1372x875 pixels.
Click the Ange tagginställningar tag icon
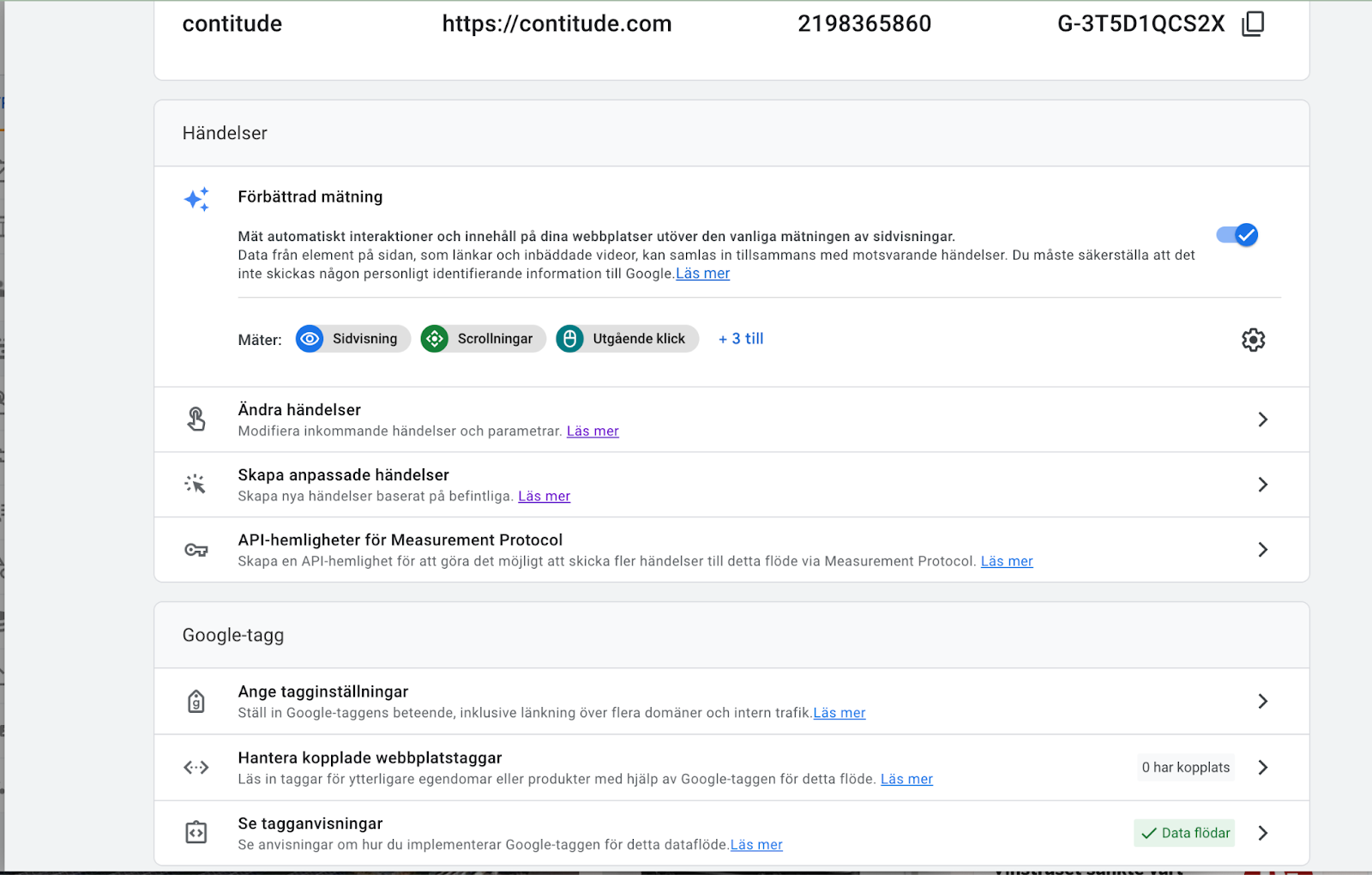[x=196, y=701]
